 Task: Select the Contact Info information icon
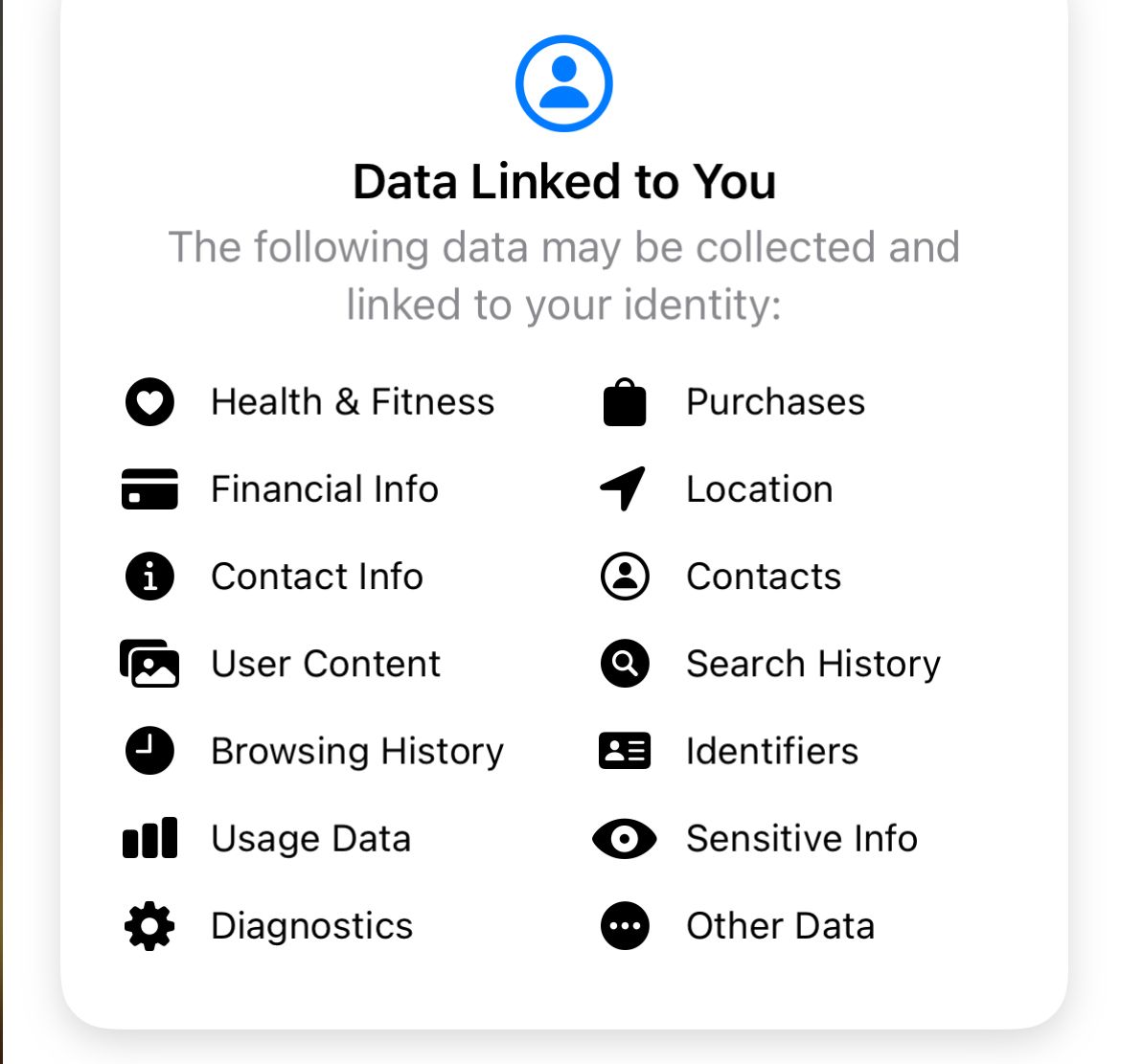coord(149,577)
